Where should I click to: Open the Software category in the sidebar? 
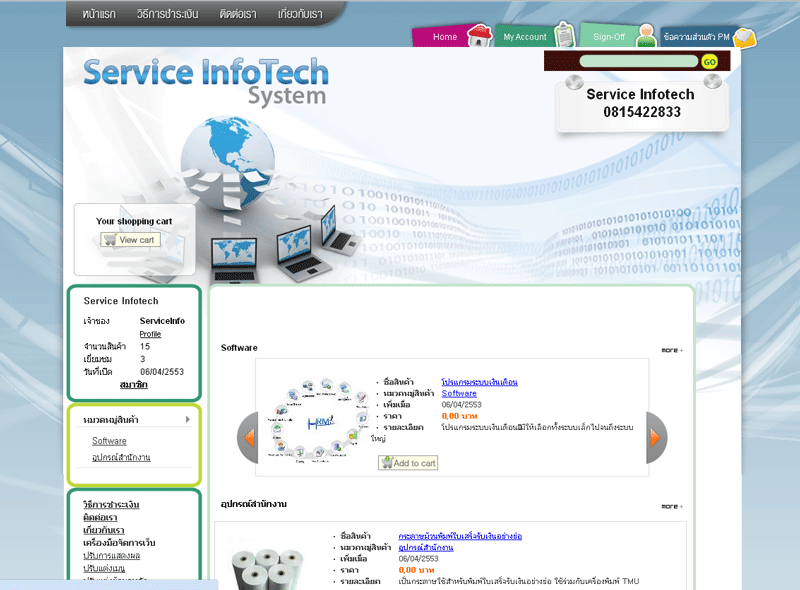pos(109,441)
